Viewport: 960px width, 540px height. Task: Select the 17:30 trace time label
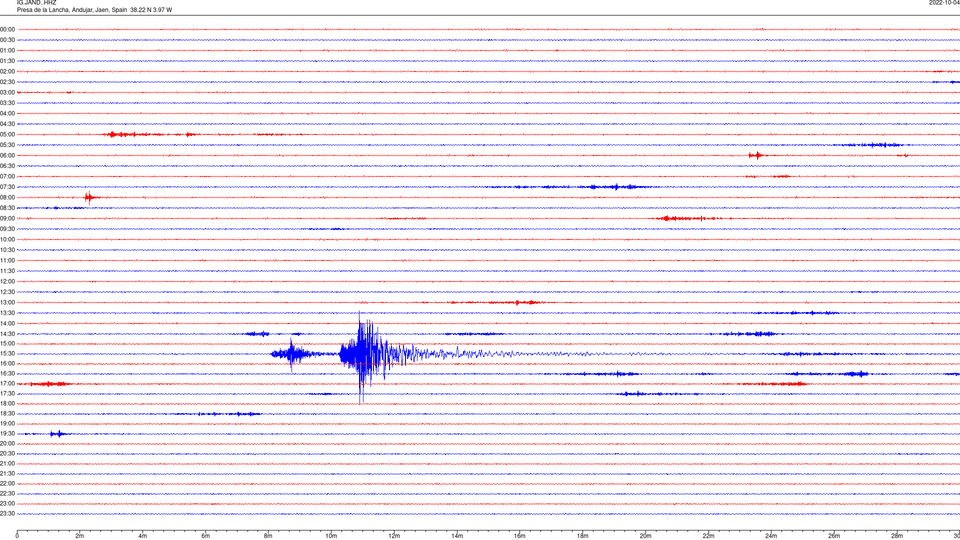tap(7, 394)
